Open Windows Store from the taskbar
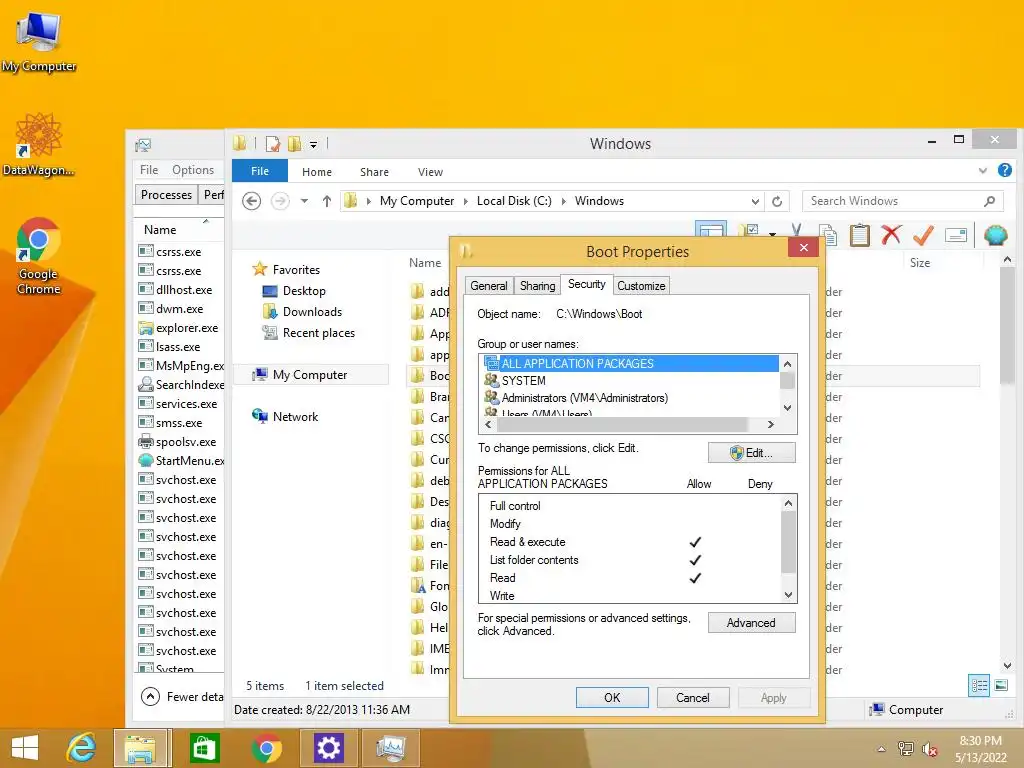This screenshot has height=768, width=1024. (x=204, y=748)
